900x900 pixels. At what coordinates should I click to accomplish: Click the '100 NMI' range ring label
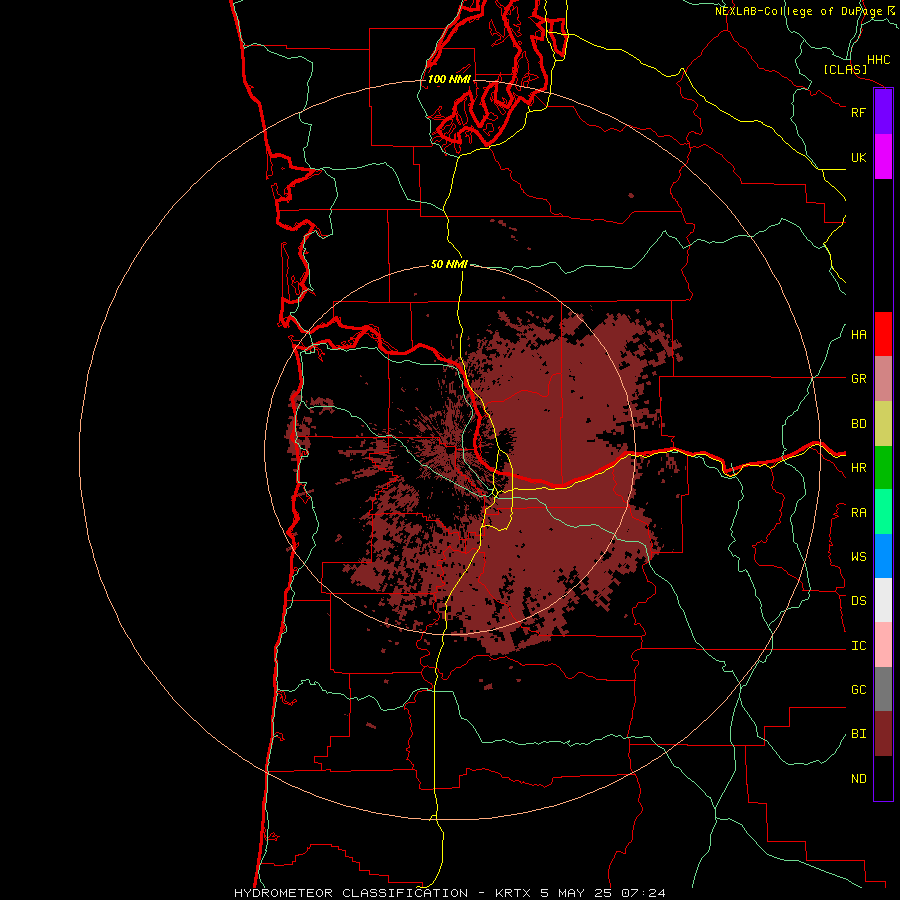pyautogui.click(x=449, y=79)
